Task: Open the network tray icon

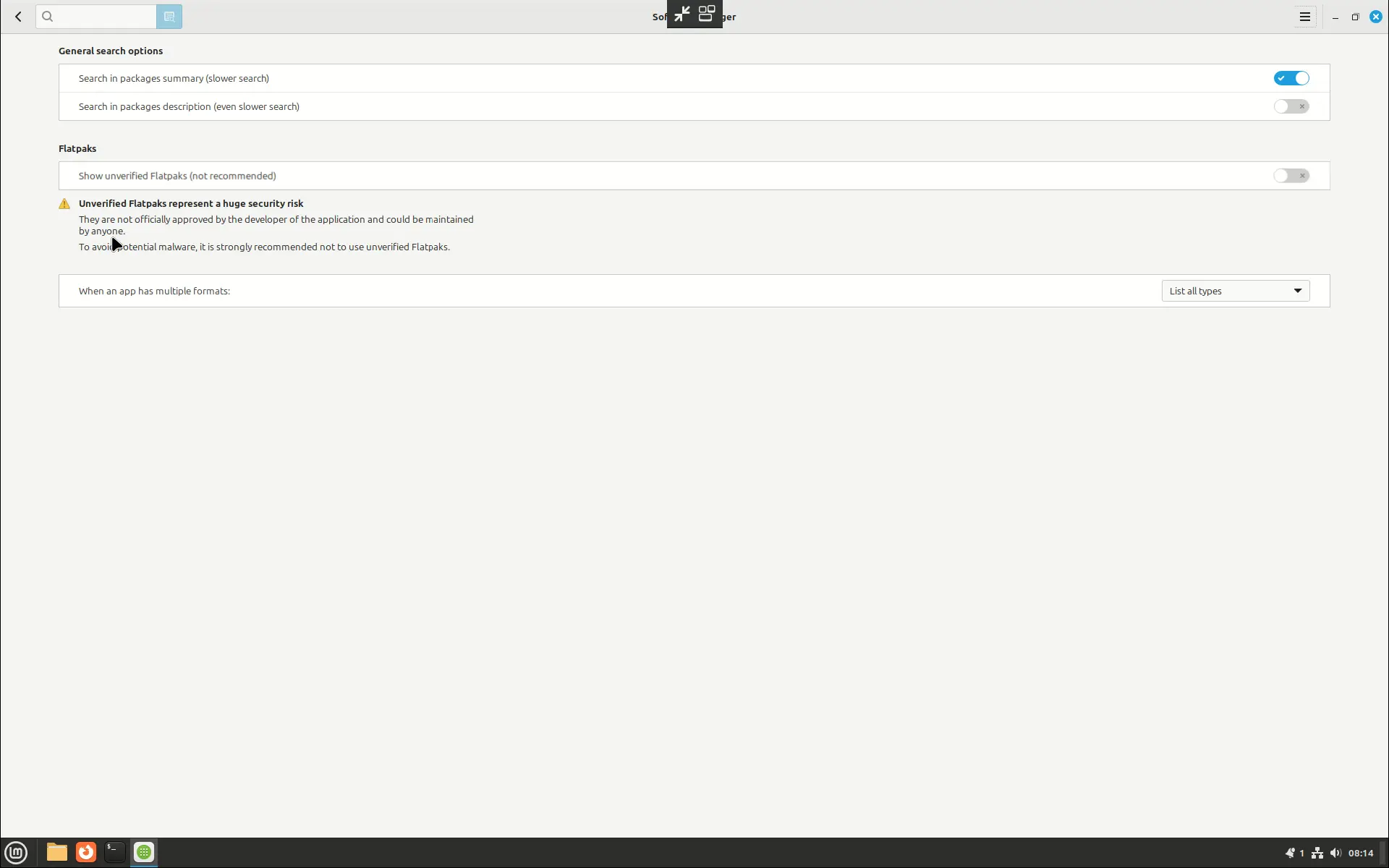Action: pyautogui.click(x=1317, y=854)
